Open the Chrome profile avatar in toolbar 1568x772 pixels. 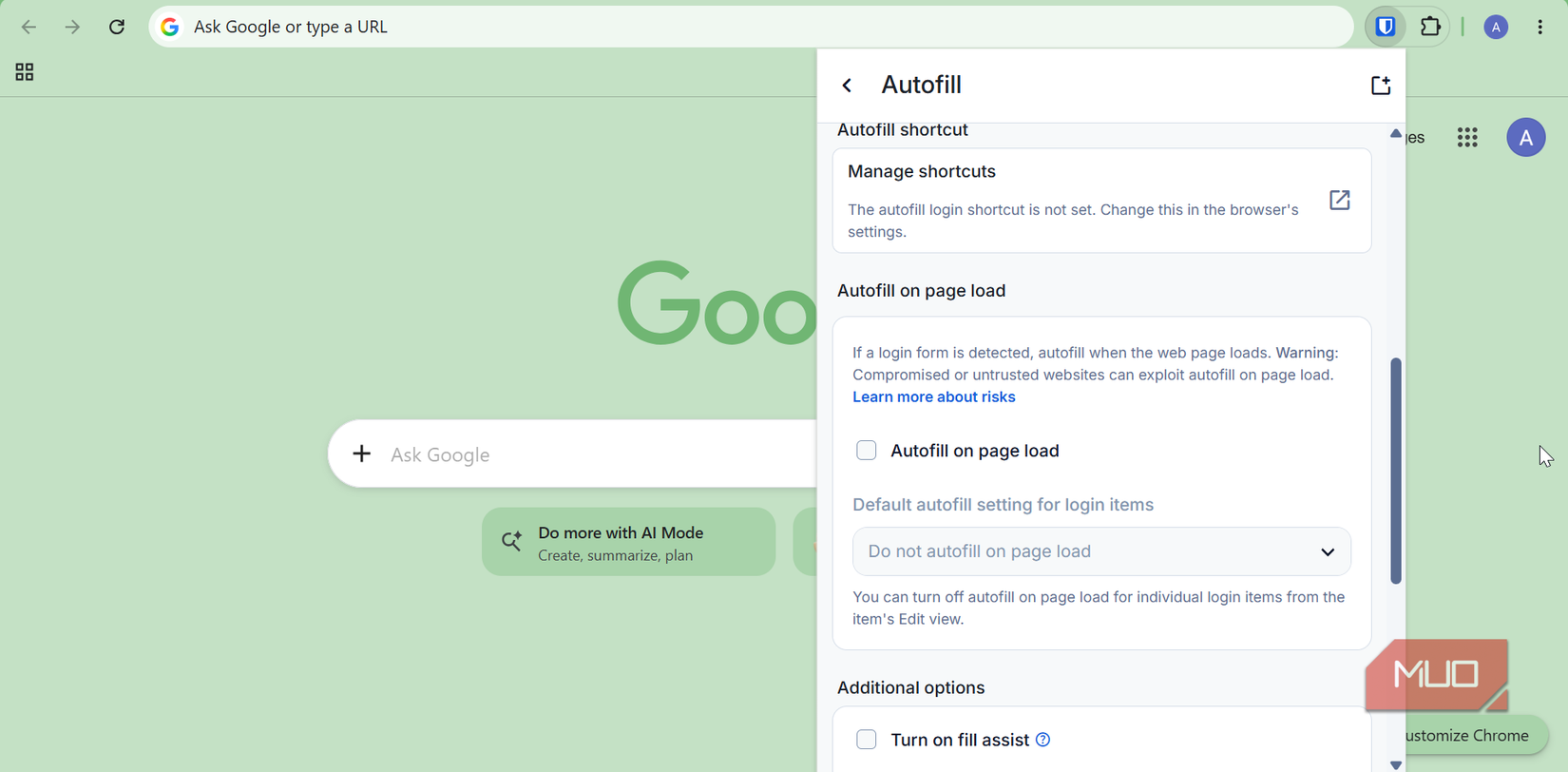coord(1496,28)
